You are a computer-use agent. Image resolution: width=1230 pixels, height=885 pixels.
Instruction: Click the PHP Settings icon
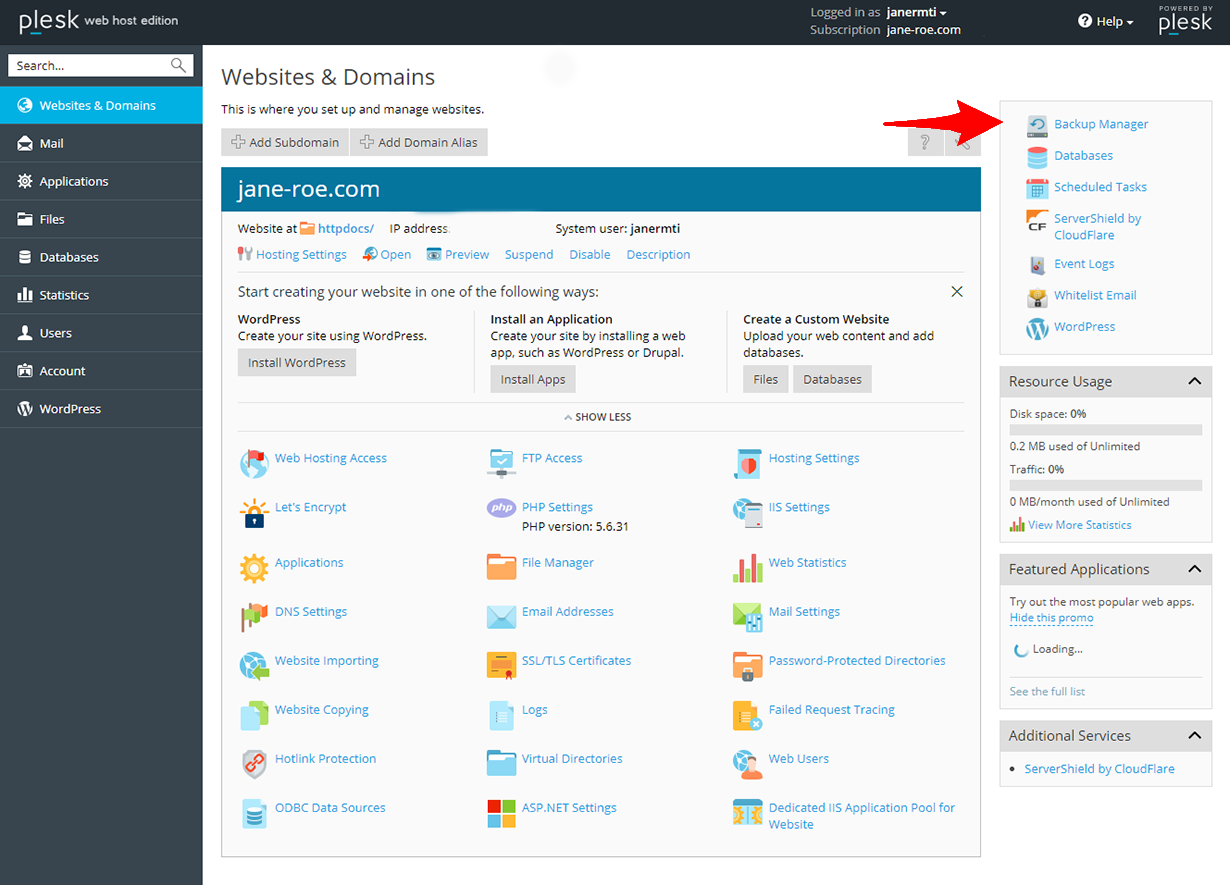[501, 508]
